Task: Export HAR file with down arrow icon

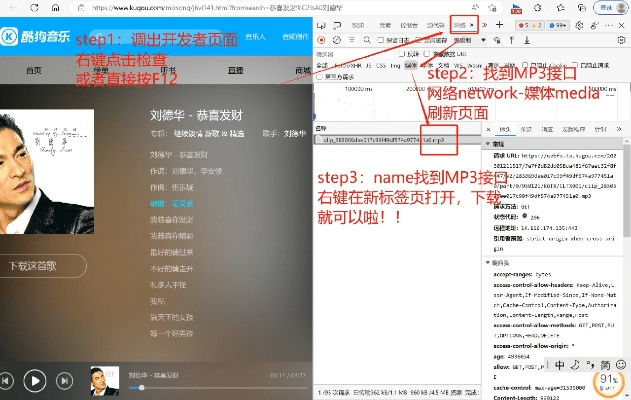Action: point(527,40)
